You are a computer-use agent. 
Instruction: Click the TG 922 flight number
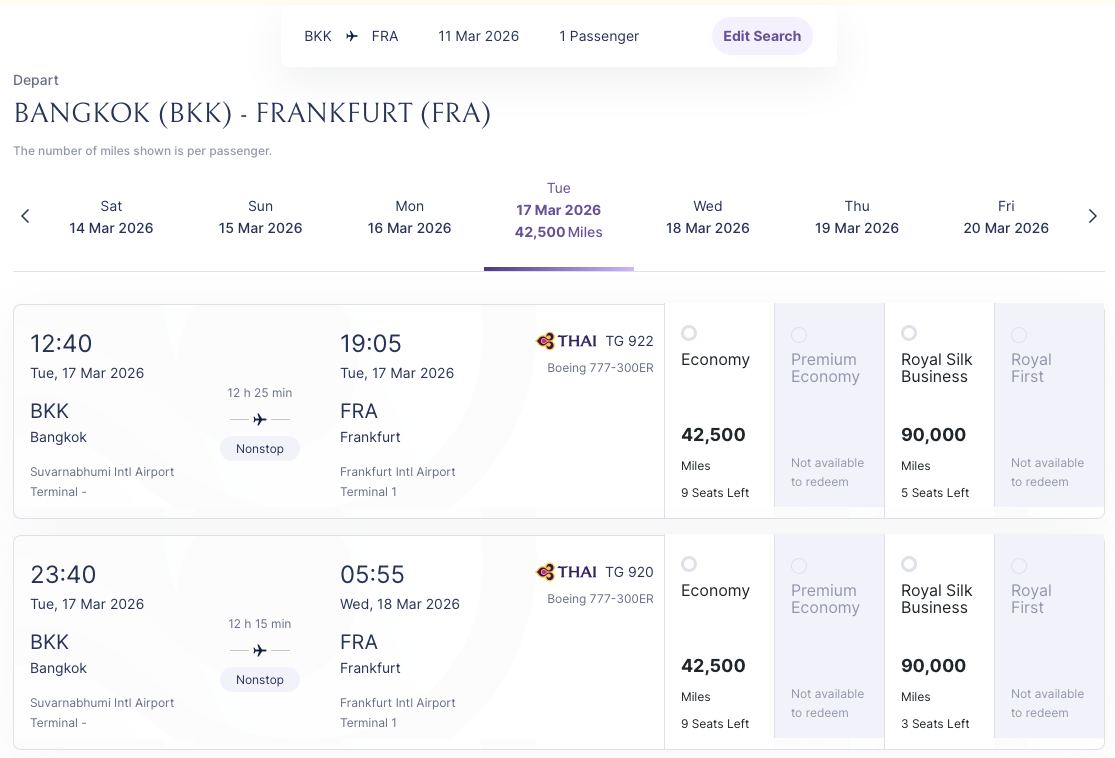[629, 341]
